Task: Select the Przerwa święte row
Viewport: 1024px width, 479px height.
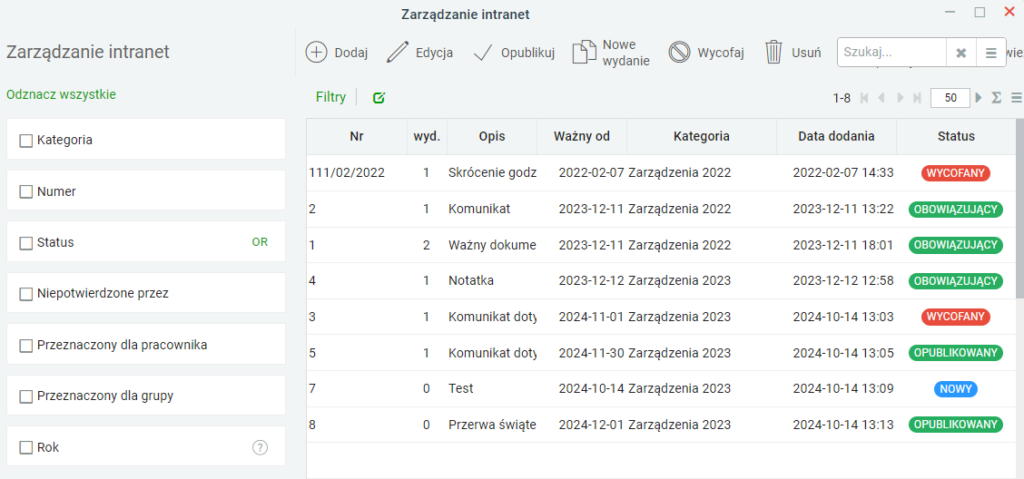Action: pos(661,425)
